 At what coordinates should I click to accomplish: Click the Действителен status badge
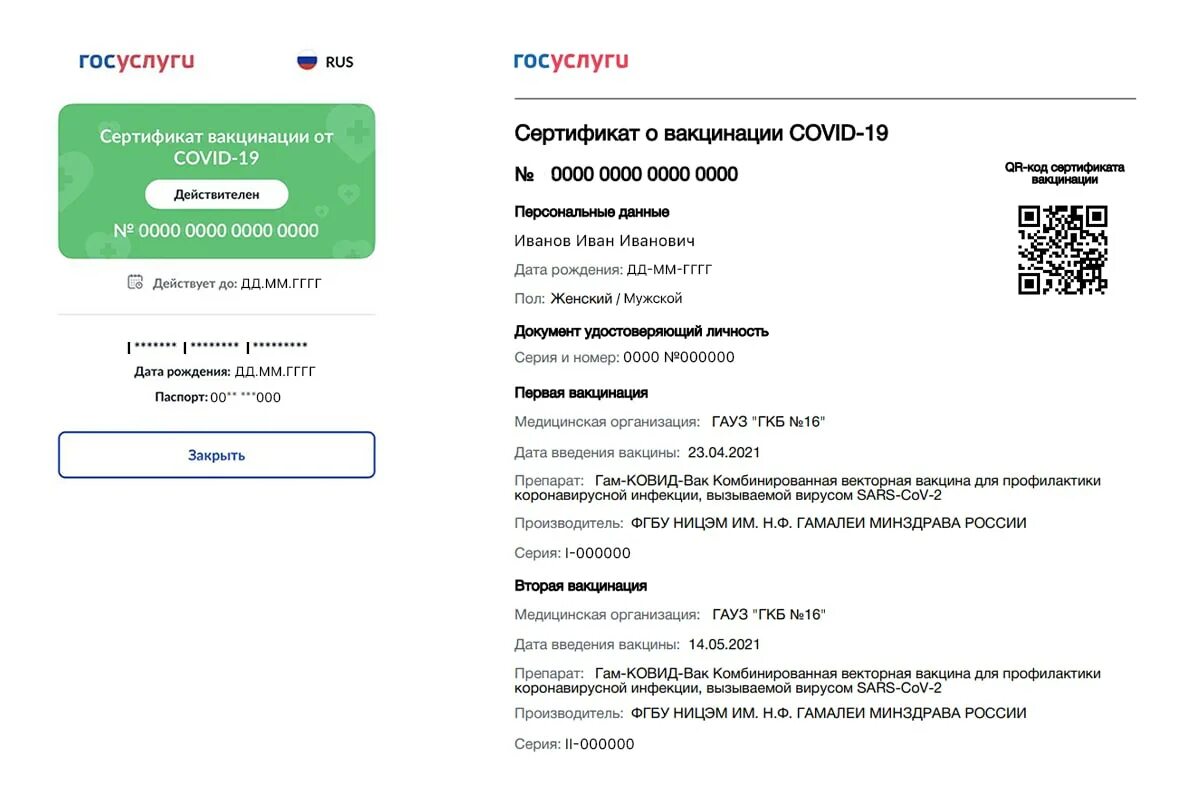[216, 194]
